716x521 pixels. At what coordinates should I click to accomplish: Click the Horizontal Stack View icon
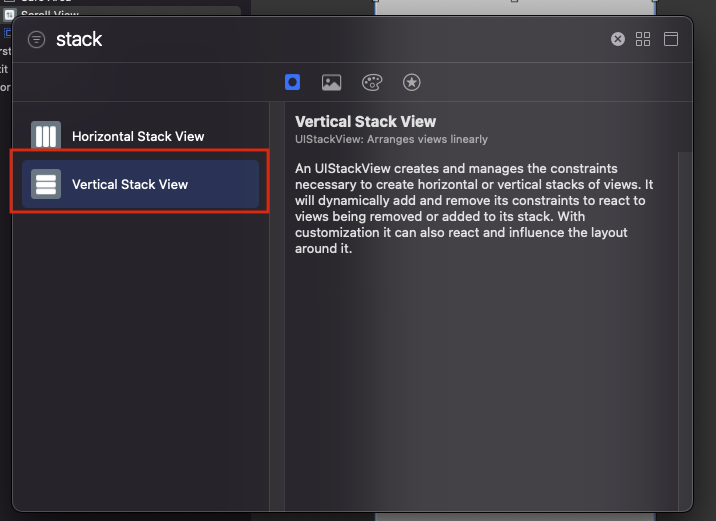tap(46, 135)
